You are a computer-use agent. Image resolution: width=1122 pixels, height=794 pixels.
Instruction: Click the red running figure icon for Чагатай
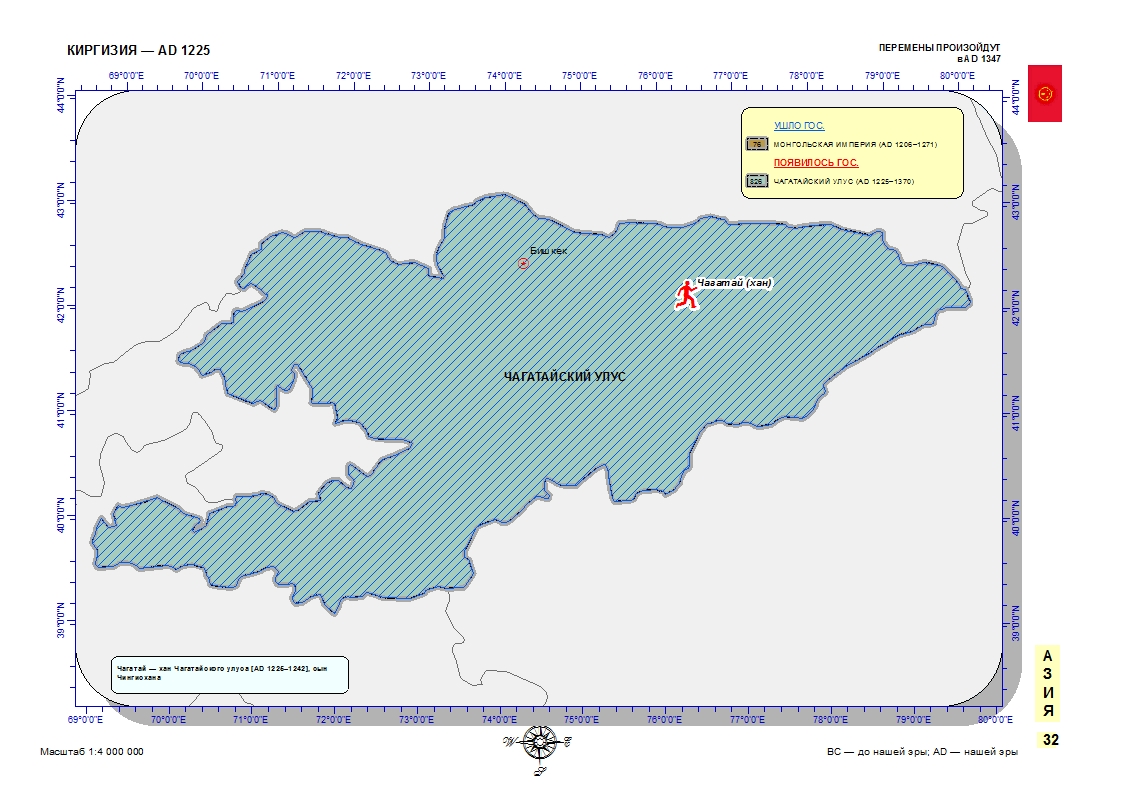coord(686,295)
